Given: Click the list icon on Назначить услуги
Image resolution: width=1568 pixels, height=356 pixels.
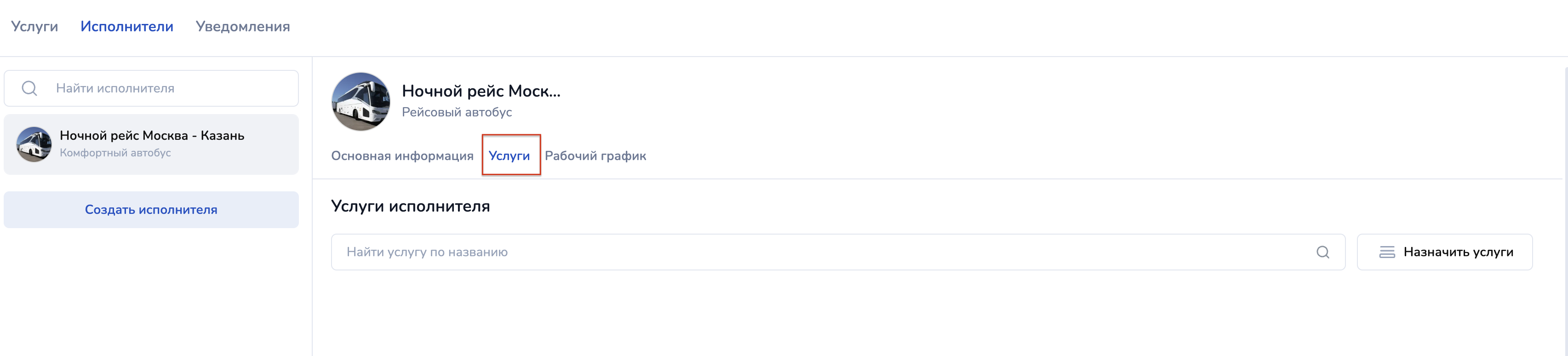Looking at the screenshot, I should tap(1387, 252).
